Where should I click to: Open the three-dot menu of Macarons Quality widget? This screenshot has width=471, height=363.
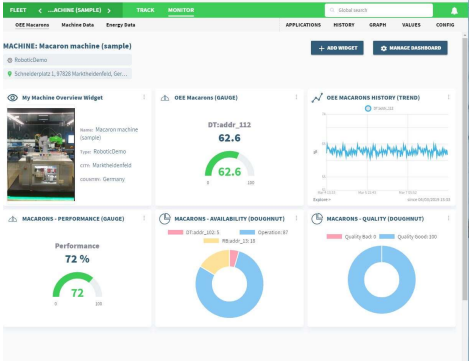[449, 218]
